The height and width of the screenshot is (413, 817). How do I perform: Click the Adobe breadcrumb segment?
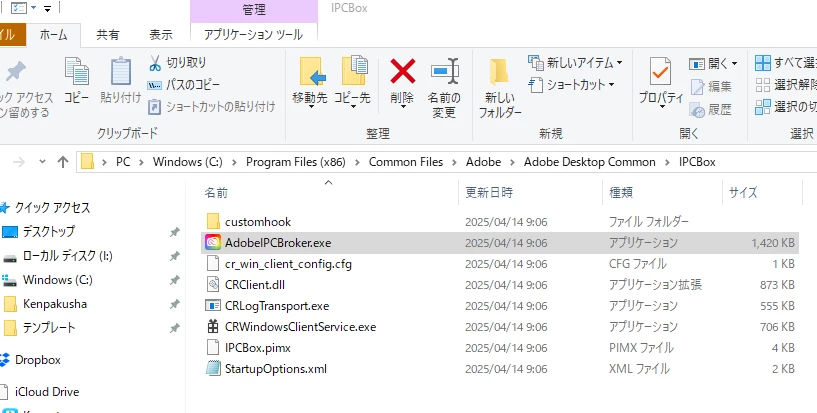[x=483, y=162]
